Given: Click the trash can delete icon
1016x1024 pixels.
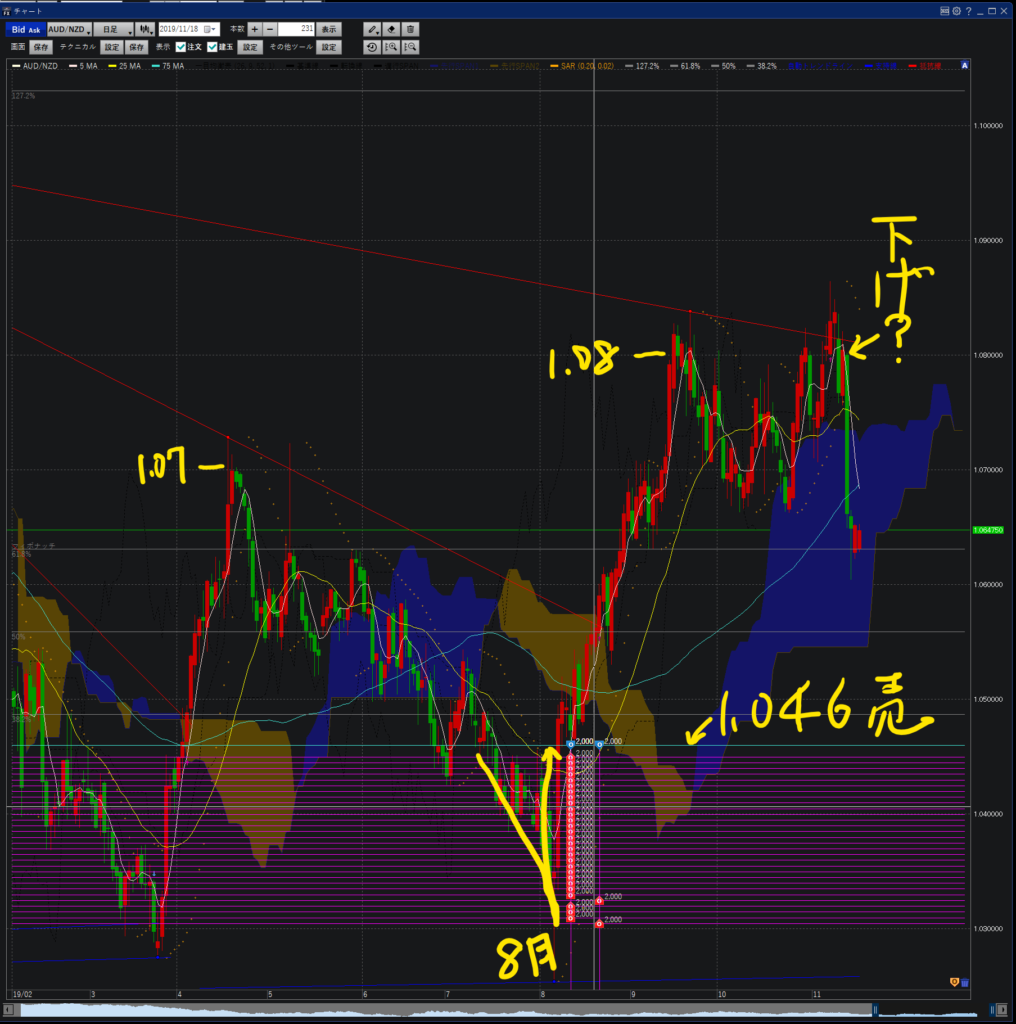Looking at the screenshot, I should coord(411,30).
